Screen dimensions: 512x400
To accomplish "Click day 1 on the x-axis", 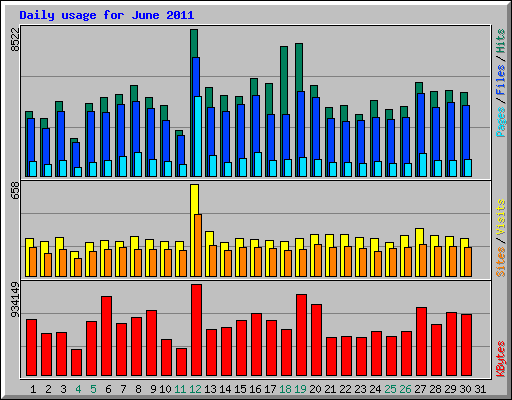I will 33,389.
